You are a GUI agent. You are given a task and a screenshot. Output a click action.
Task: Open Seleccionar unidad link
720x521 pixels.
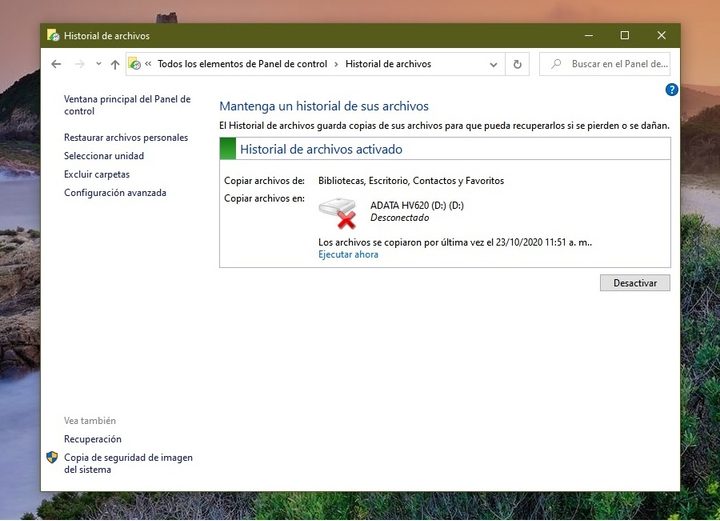[x=104, y=156]
